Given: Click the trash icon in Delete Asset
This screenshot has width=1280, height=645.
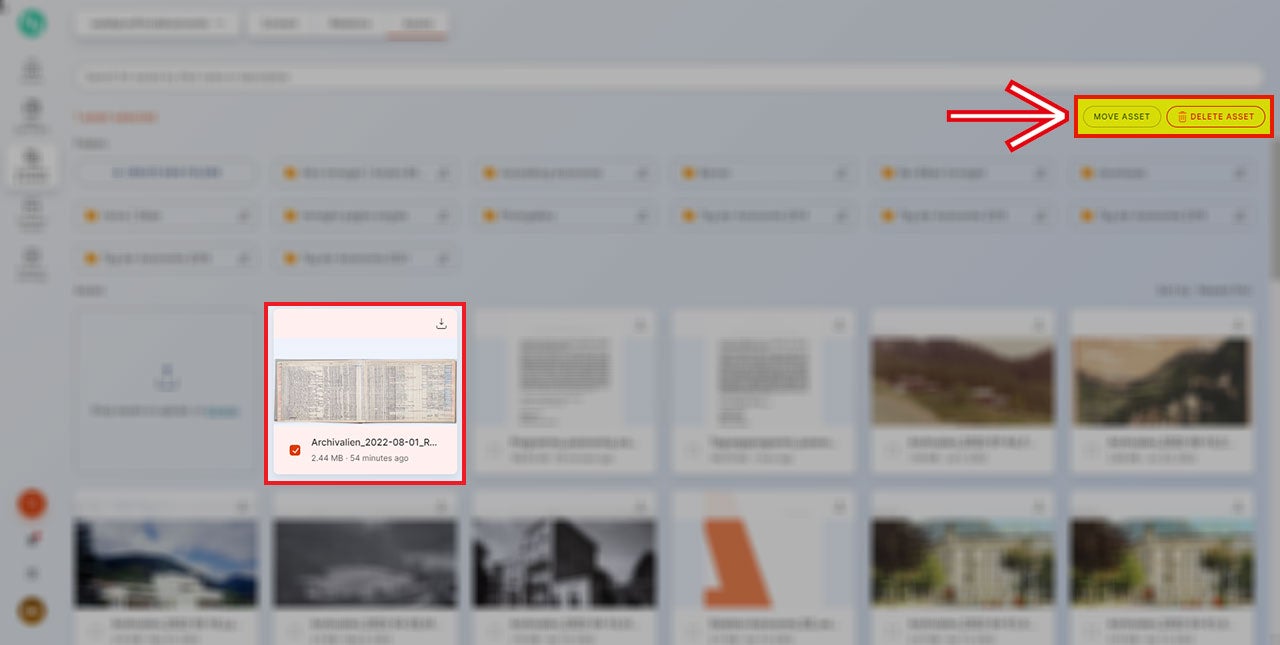Looking at the screenshot, I should (1182, 117).
